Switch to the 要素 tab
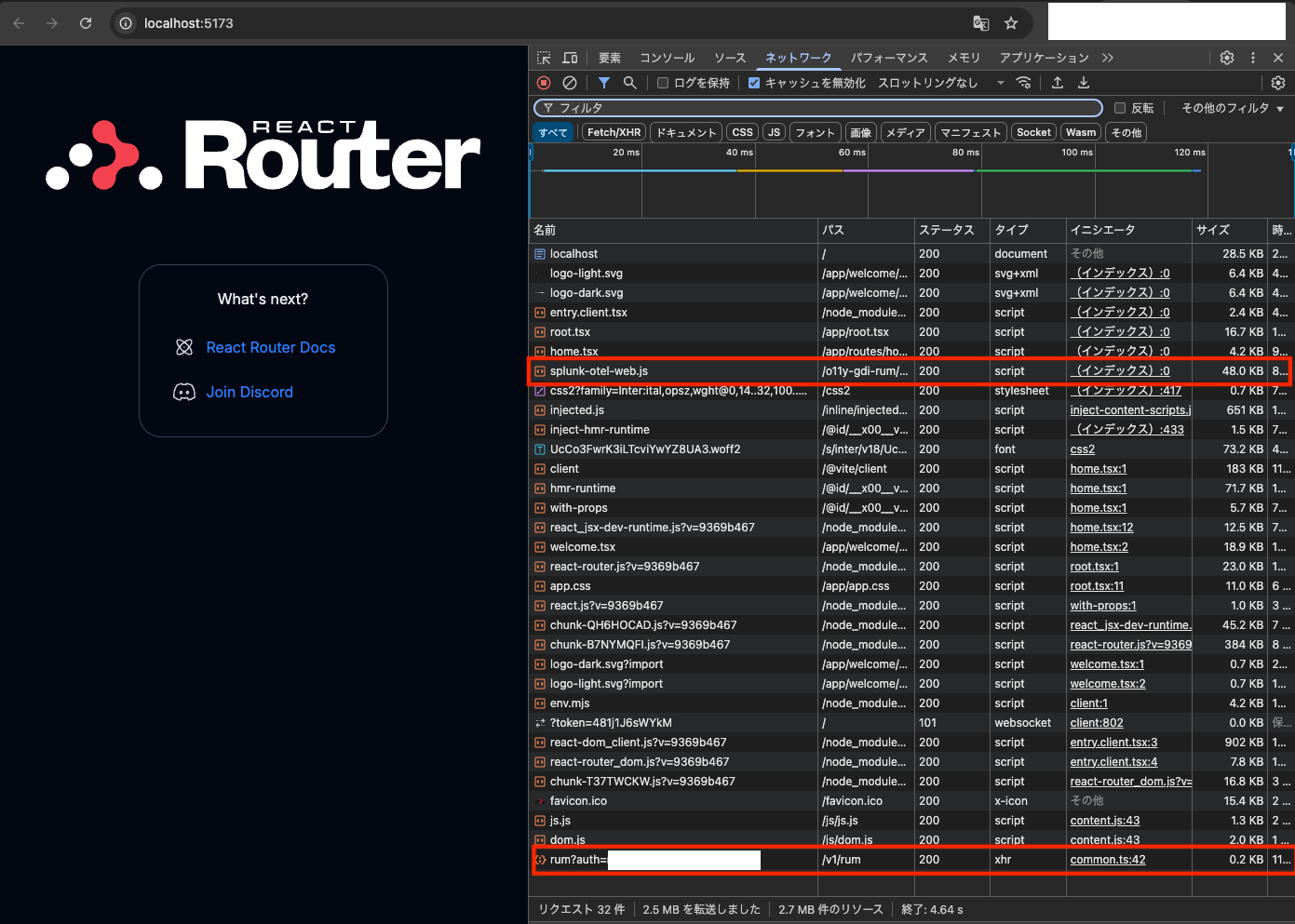 click(x=610, y=58)
